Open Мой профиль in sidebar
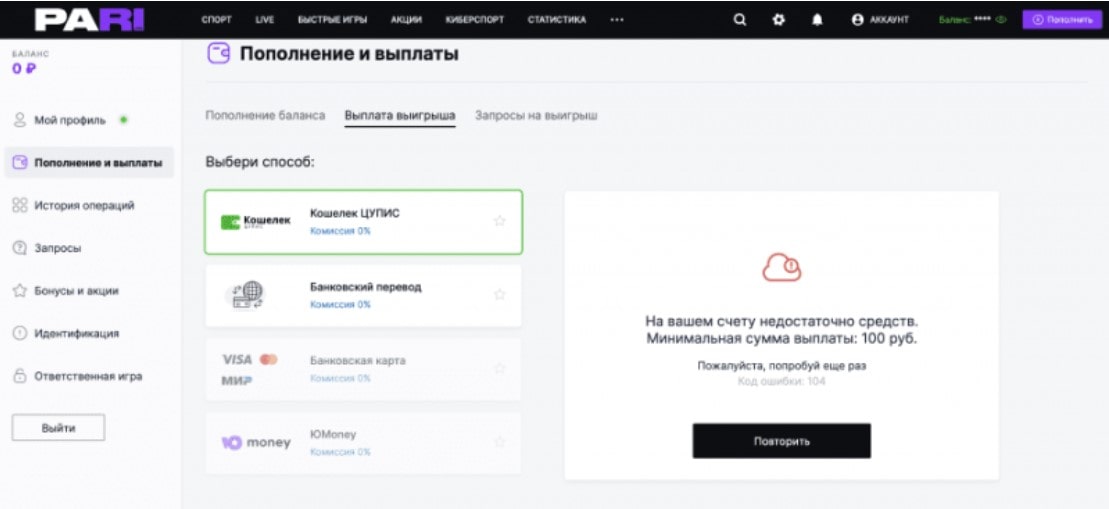1109x509 pixels. tap(69, 120)
